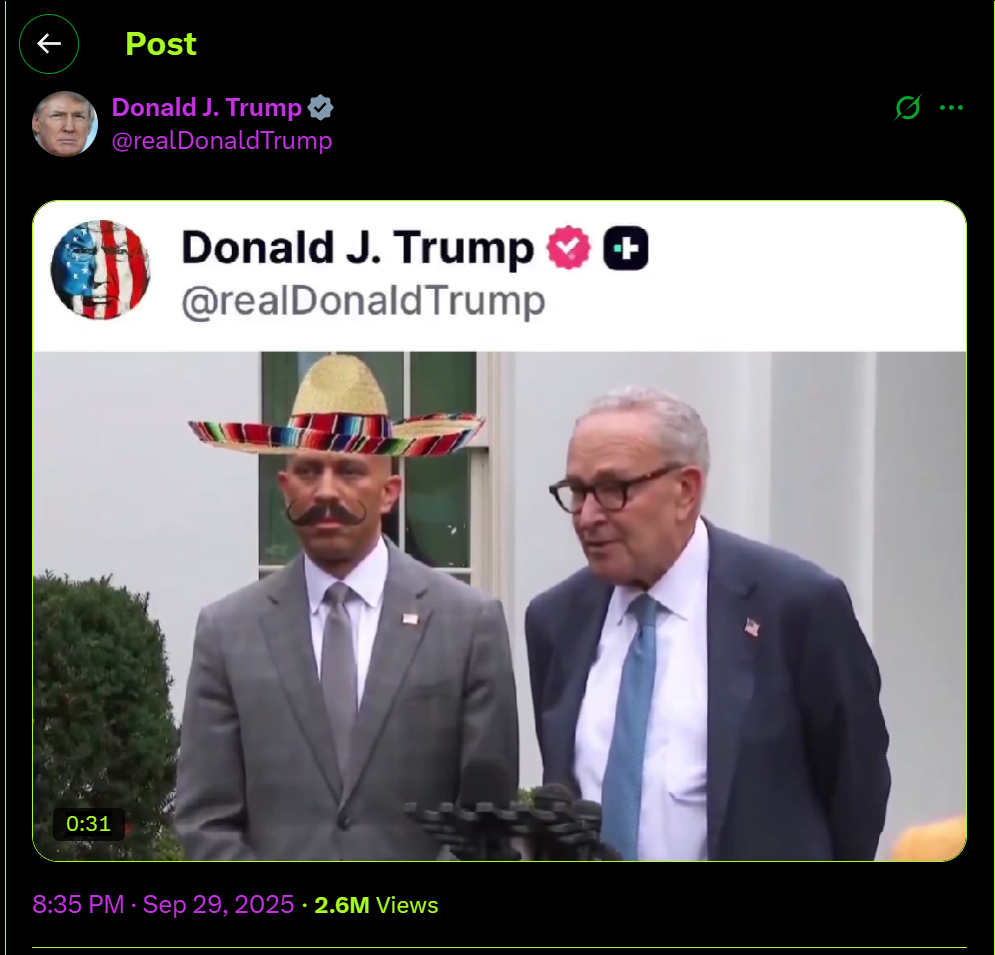The height and width of the screenshot is (955, 995).
Task: Open the 8:35 PM · Sep 29, 2025 timestamp
Action: [x=164, y=906]
